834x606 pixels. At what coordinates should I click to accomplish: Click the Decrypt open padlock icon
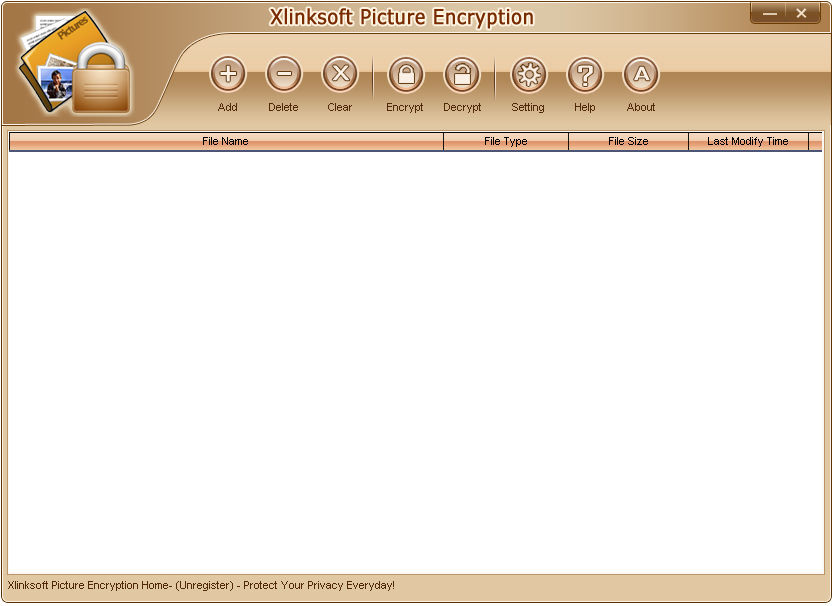[x=462, y=74]
